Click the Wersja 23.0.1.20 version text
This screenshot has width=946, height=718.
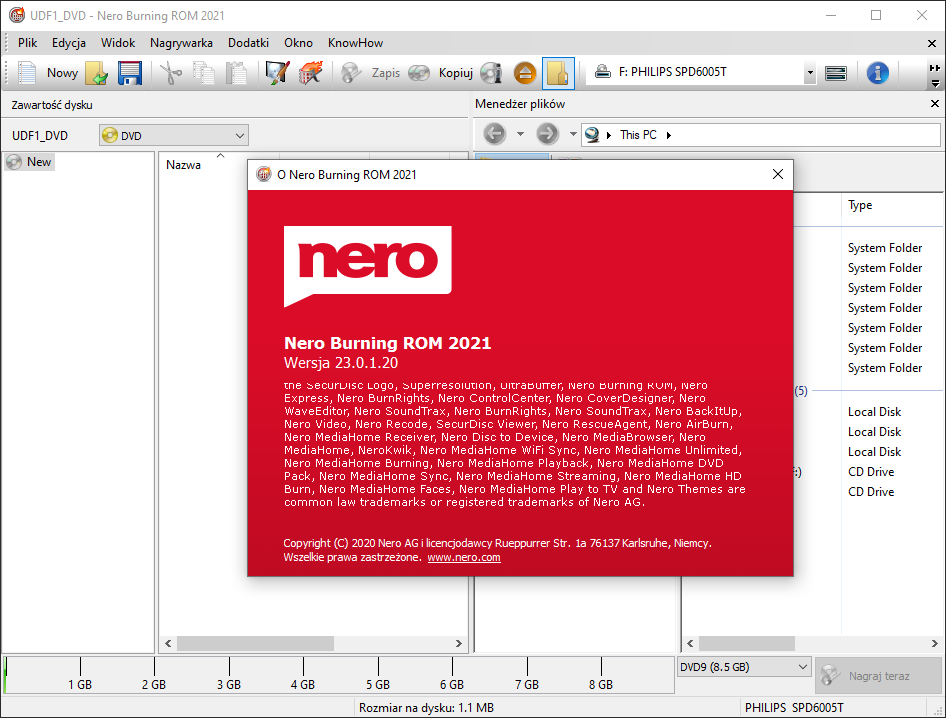click(341, 363)
